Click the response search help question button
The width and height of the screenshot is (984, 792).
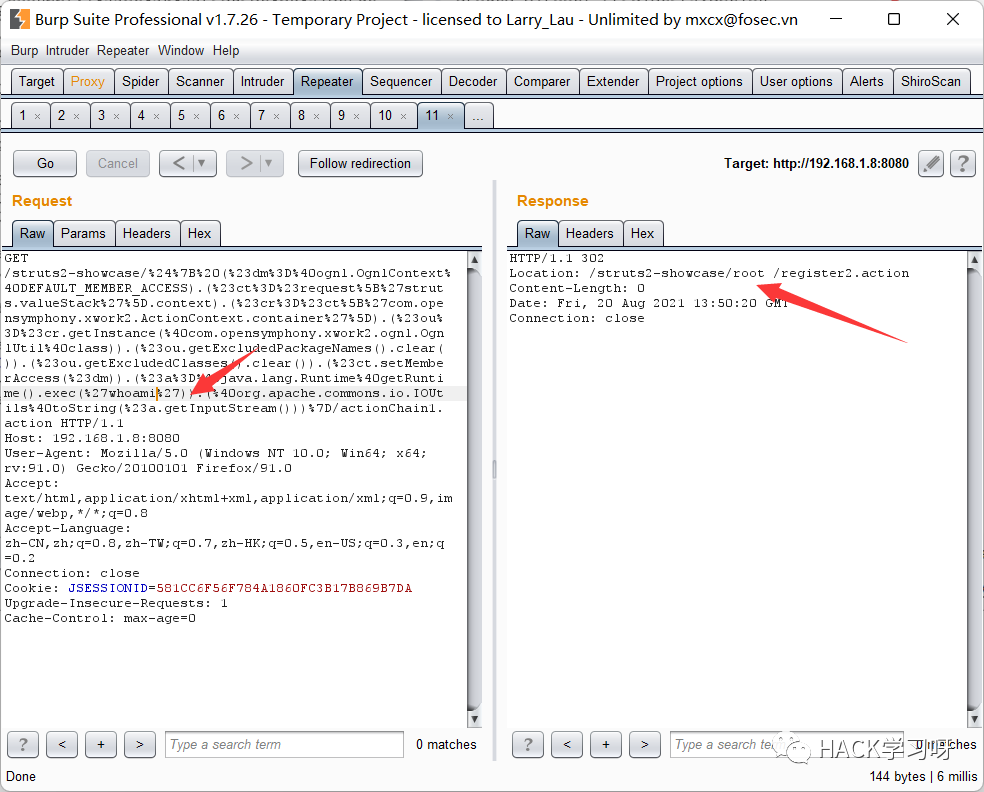pos(528,745)
